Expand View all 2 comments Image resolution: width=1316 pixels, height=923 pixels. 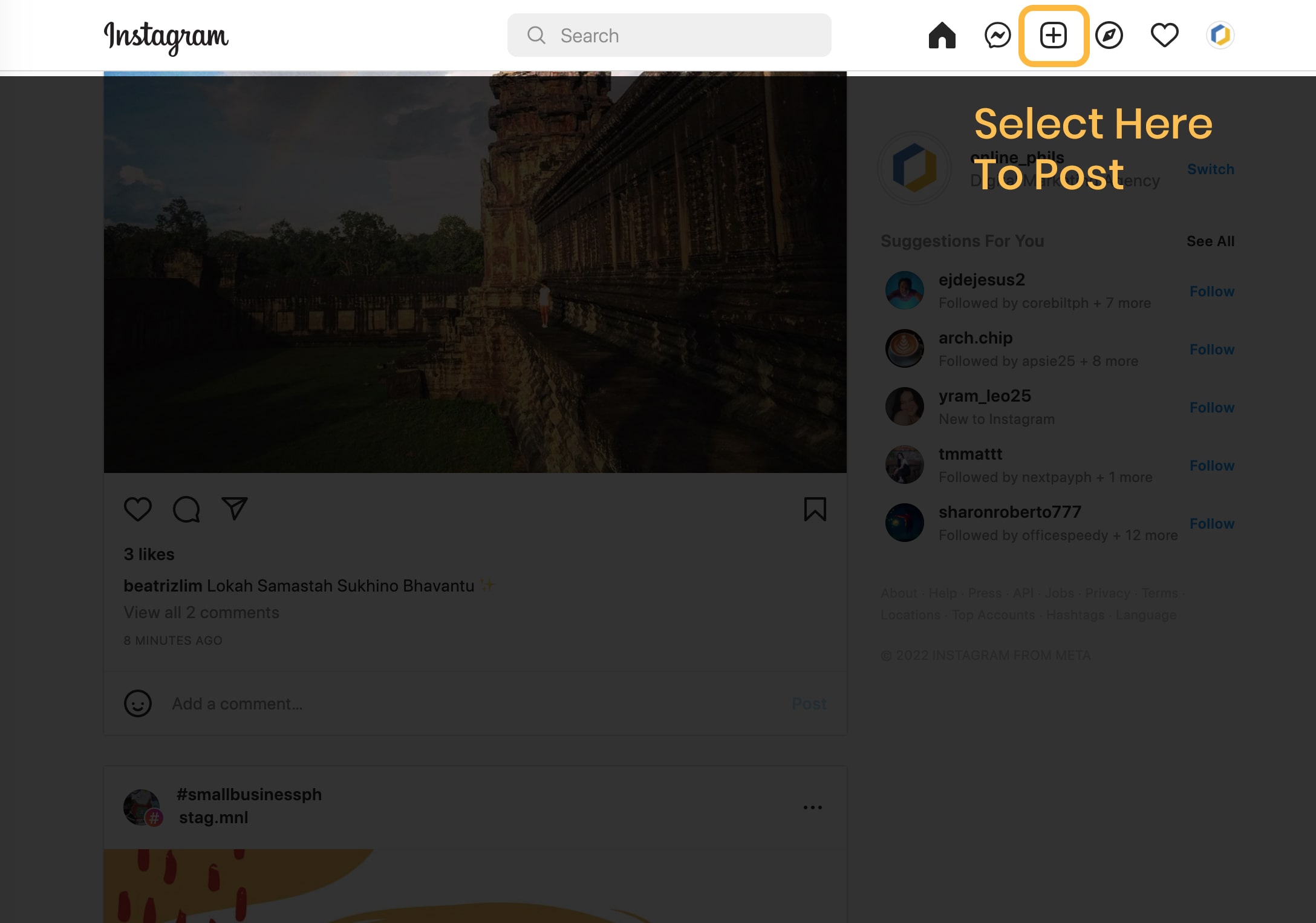(x=201, y=613)
